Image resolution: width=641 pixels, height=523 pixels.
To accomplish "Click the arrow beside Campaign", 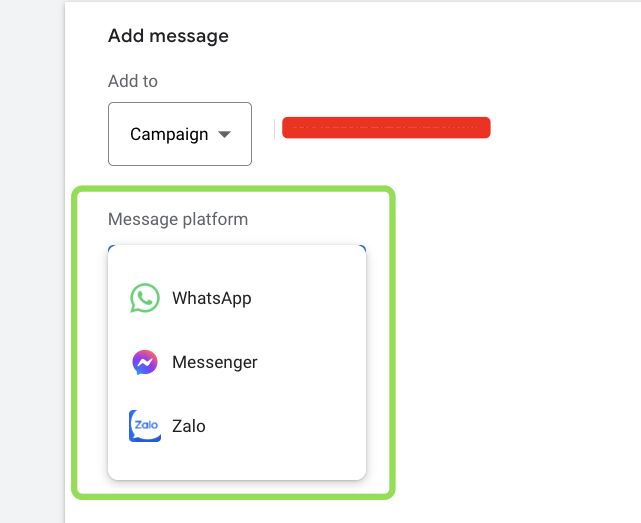I will [224, 134].
